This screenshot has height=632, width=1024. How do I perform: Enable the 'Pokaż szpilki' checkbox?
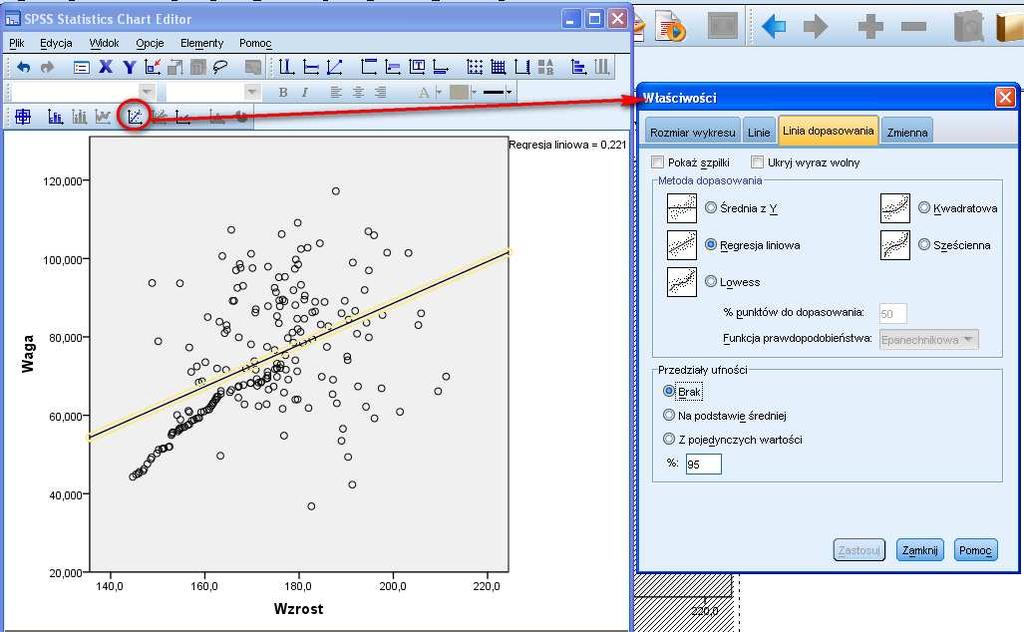658,162
